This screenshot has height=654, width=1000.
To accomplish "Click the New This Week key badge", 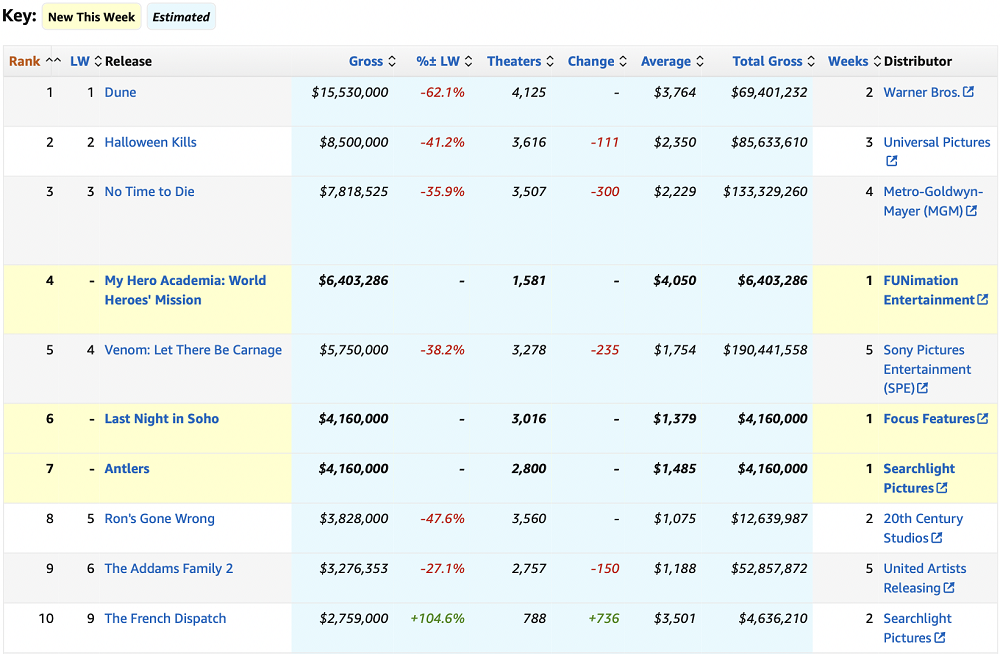I will (91, 16).
